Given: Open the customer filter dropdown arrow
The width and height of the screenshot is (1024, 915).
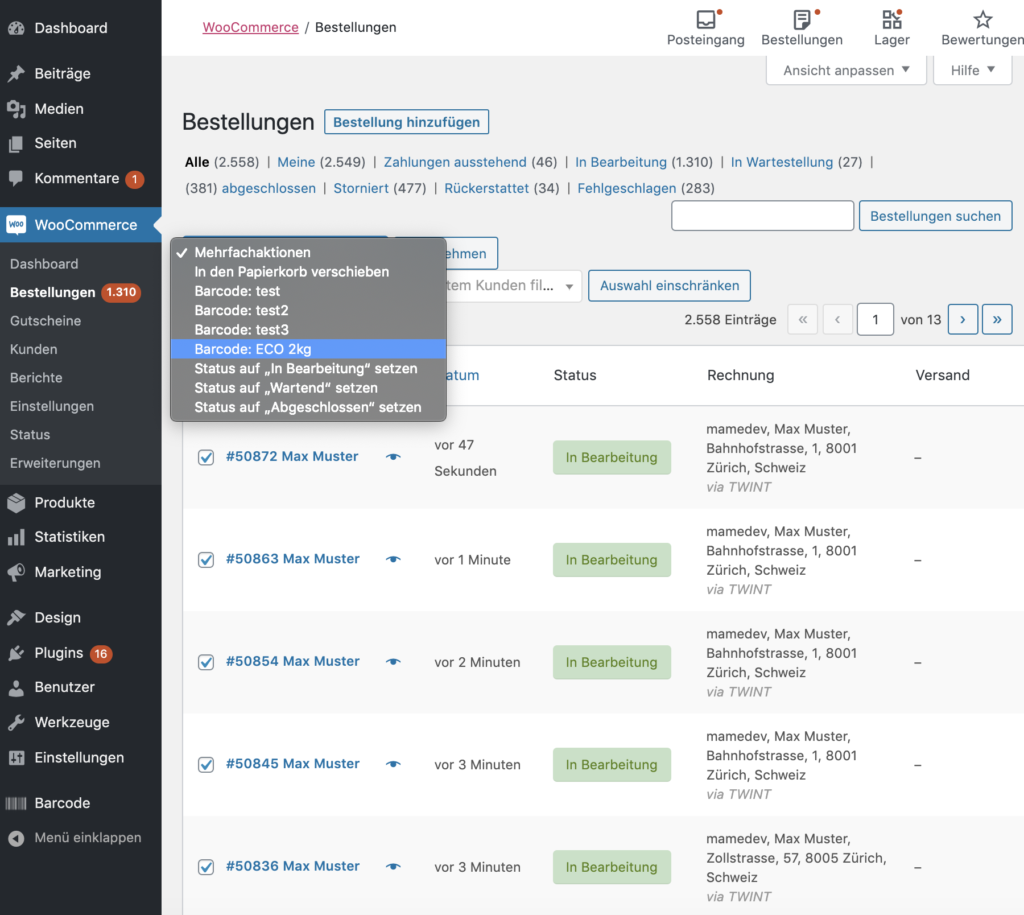Looking at the screenshot, I should point(569,287).
